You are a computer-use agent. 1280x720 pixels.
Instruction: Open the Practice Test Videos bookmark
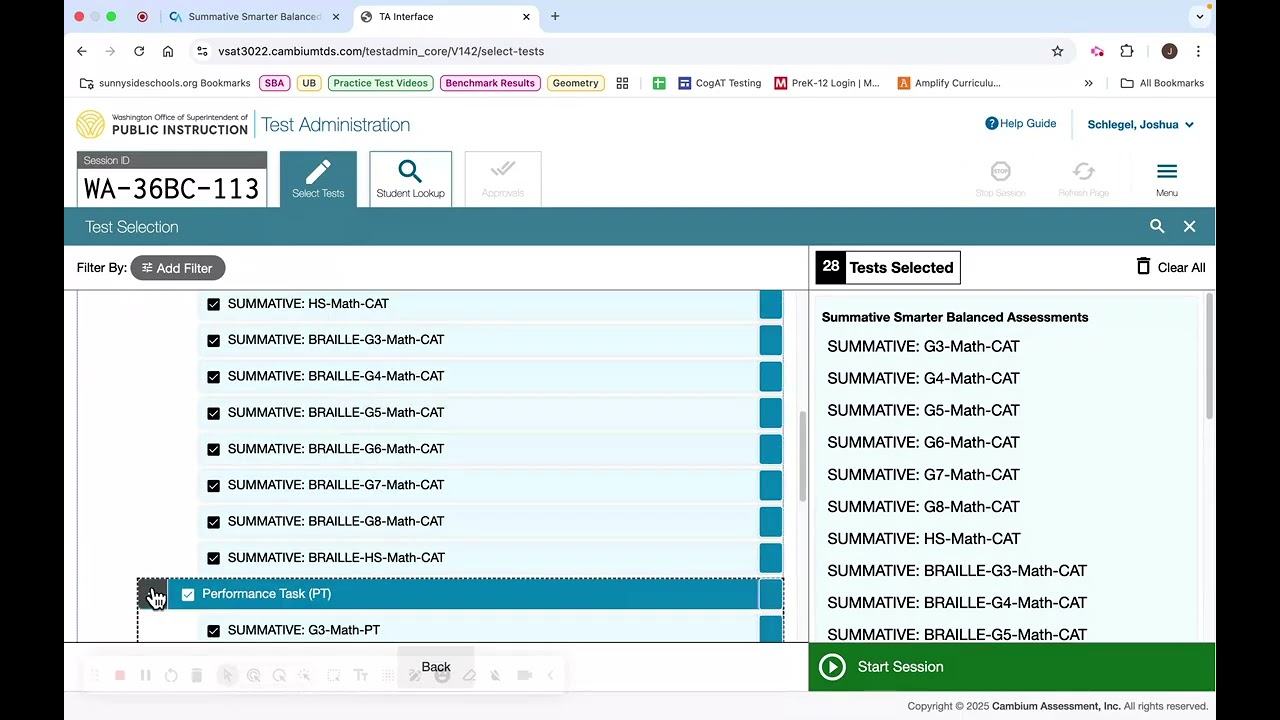[380, 83]
